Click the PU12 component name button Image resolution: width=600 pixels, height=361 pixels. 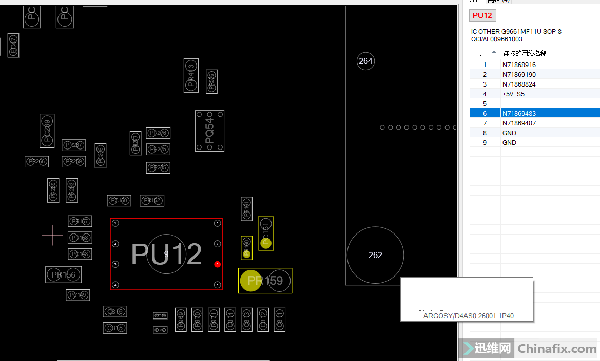482,15
